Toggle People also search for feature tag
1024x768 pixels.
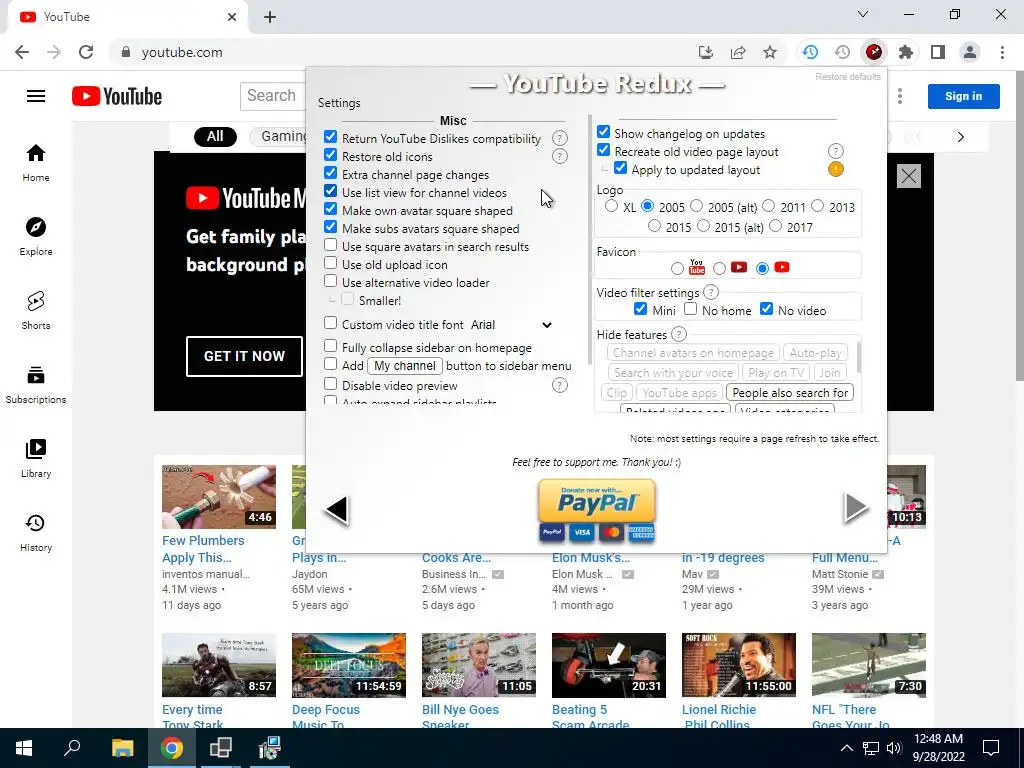(790, 392)
